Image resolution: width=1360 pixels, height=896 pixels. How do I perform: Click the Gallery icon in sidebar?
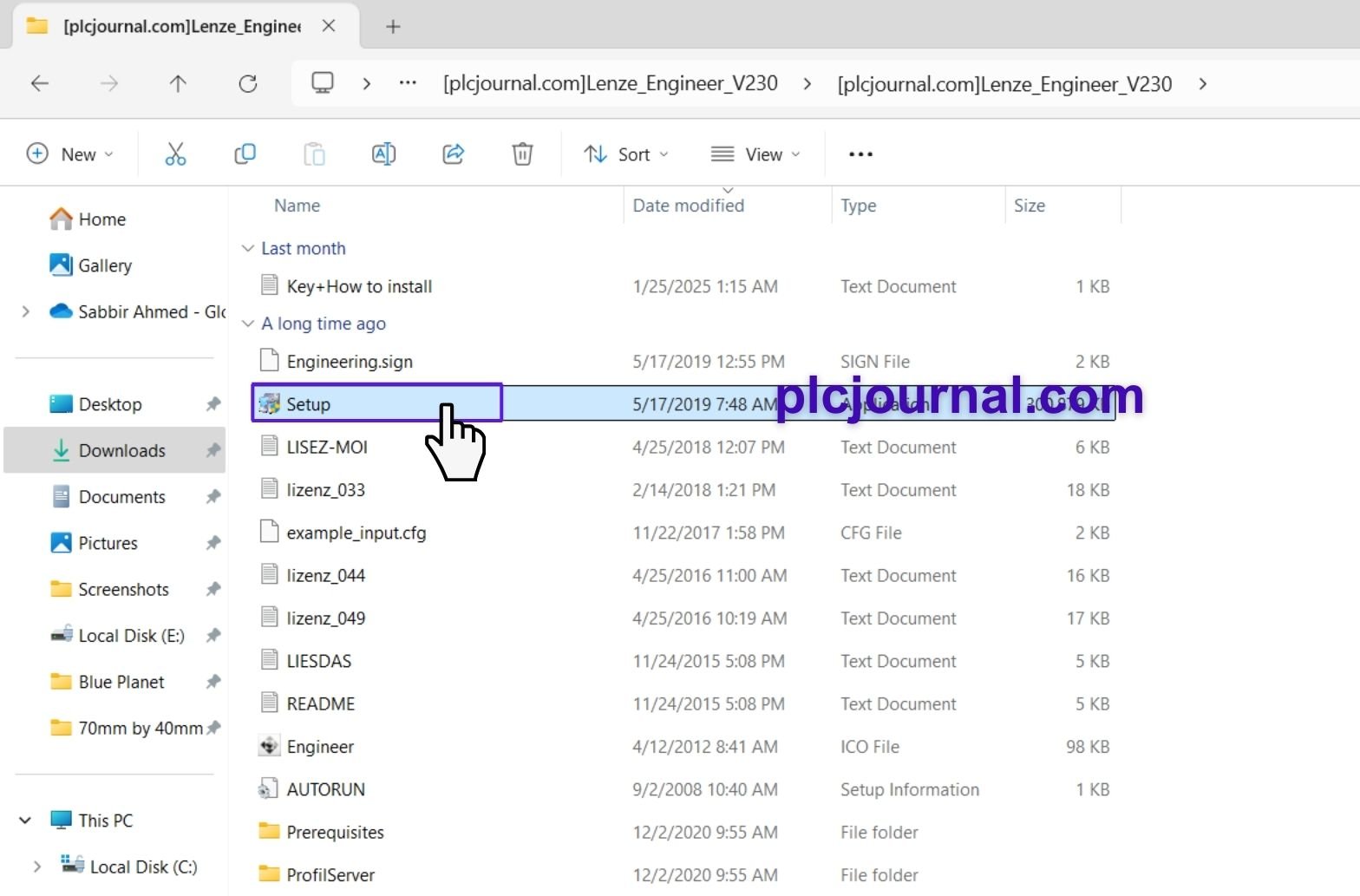61,265
